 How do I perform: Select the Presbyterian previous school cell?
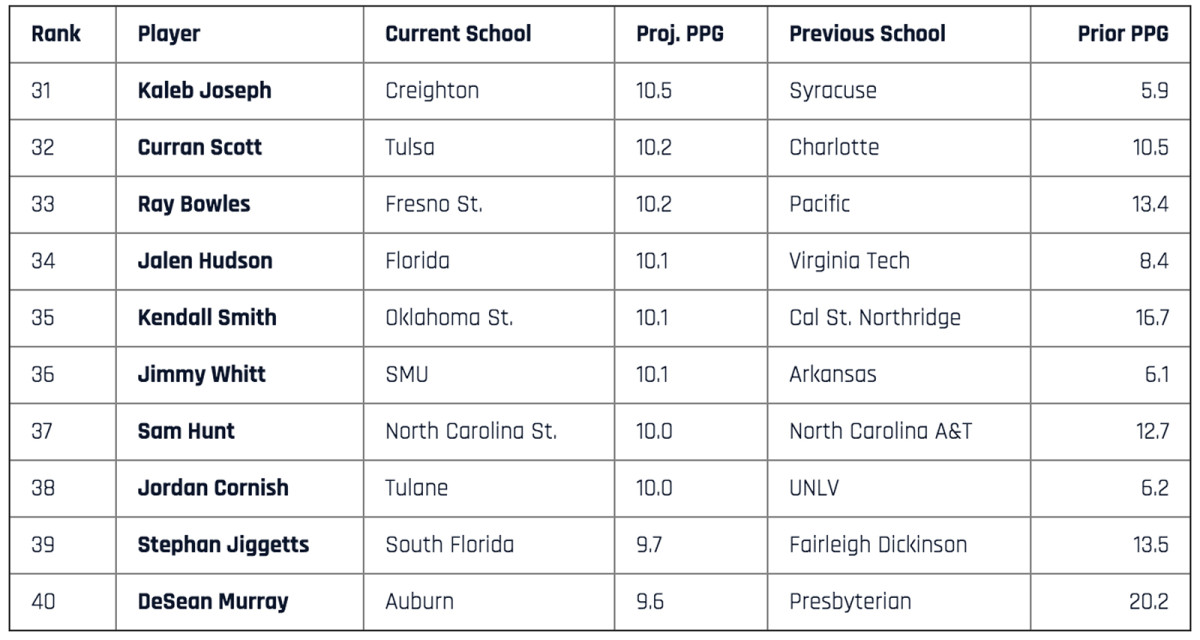tap(850, 602)
